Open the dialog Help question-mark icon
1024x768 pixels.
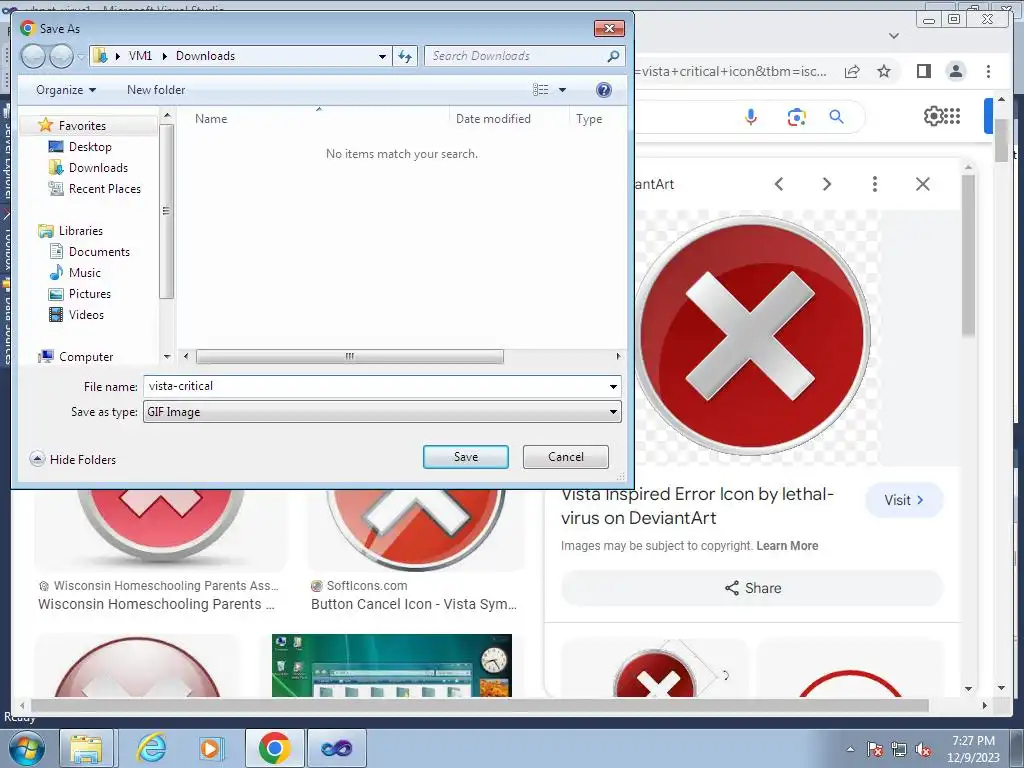(603, 89)
